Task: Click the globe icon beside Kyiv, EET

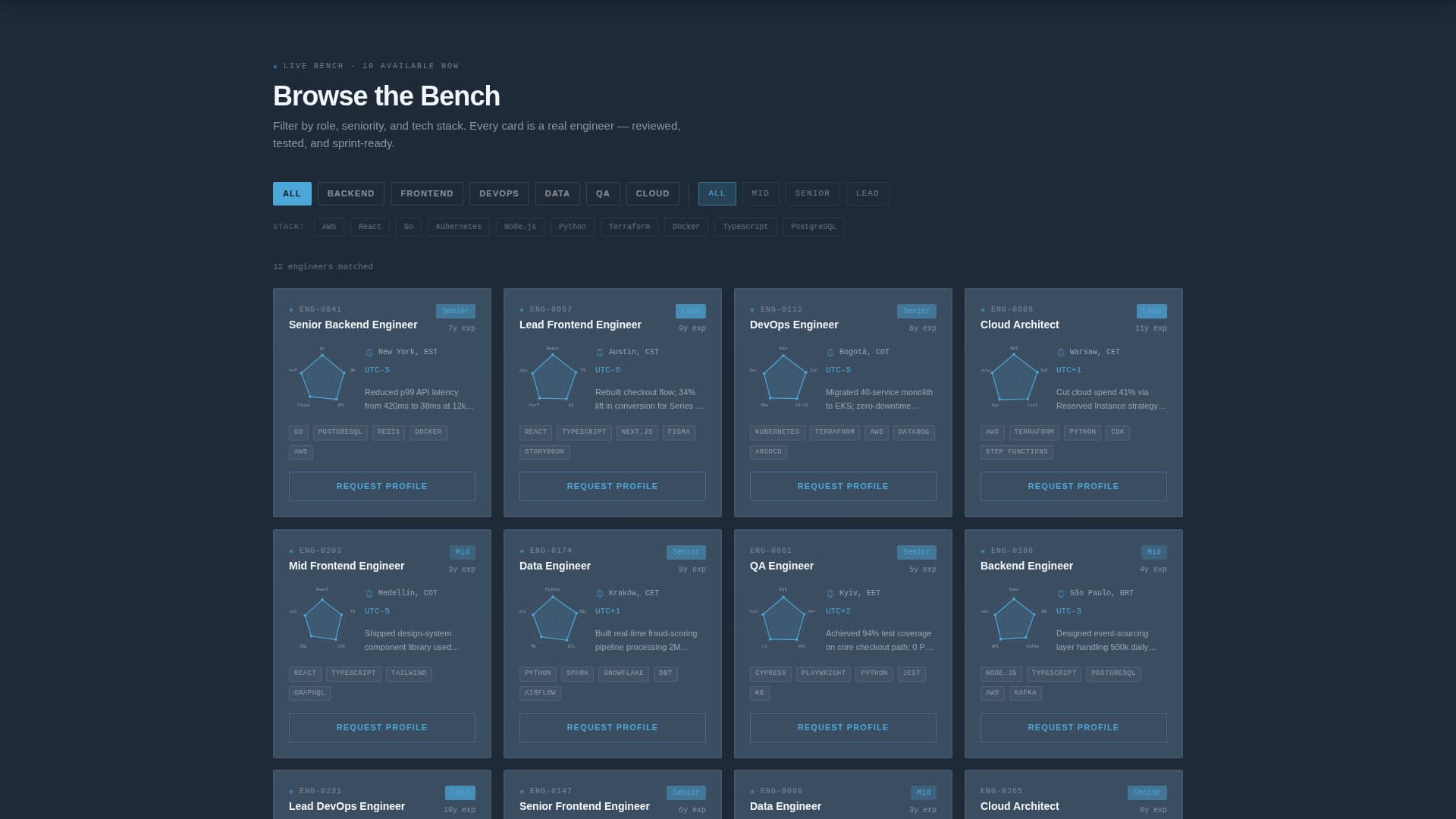Action: click(x=830, y=594)
